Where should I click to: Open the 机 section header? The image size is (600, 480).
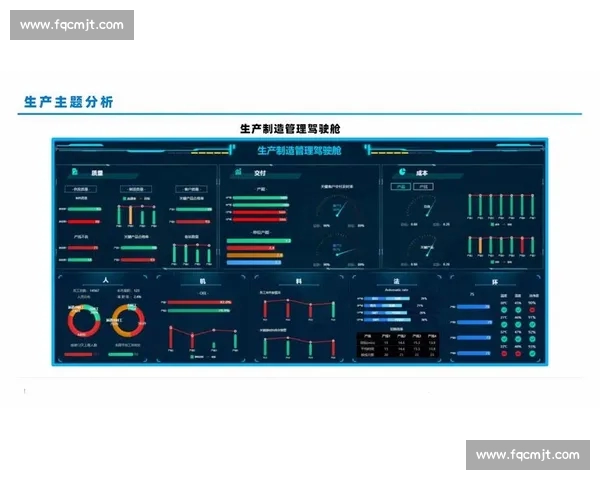[202, 281]
